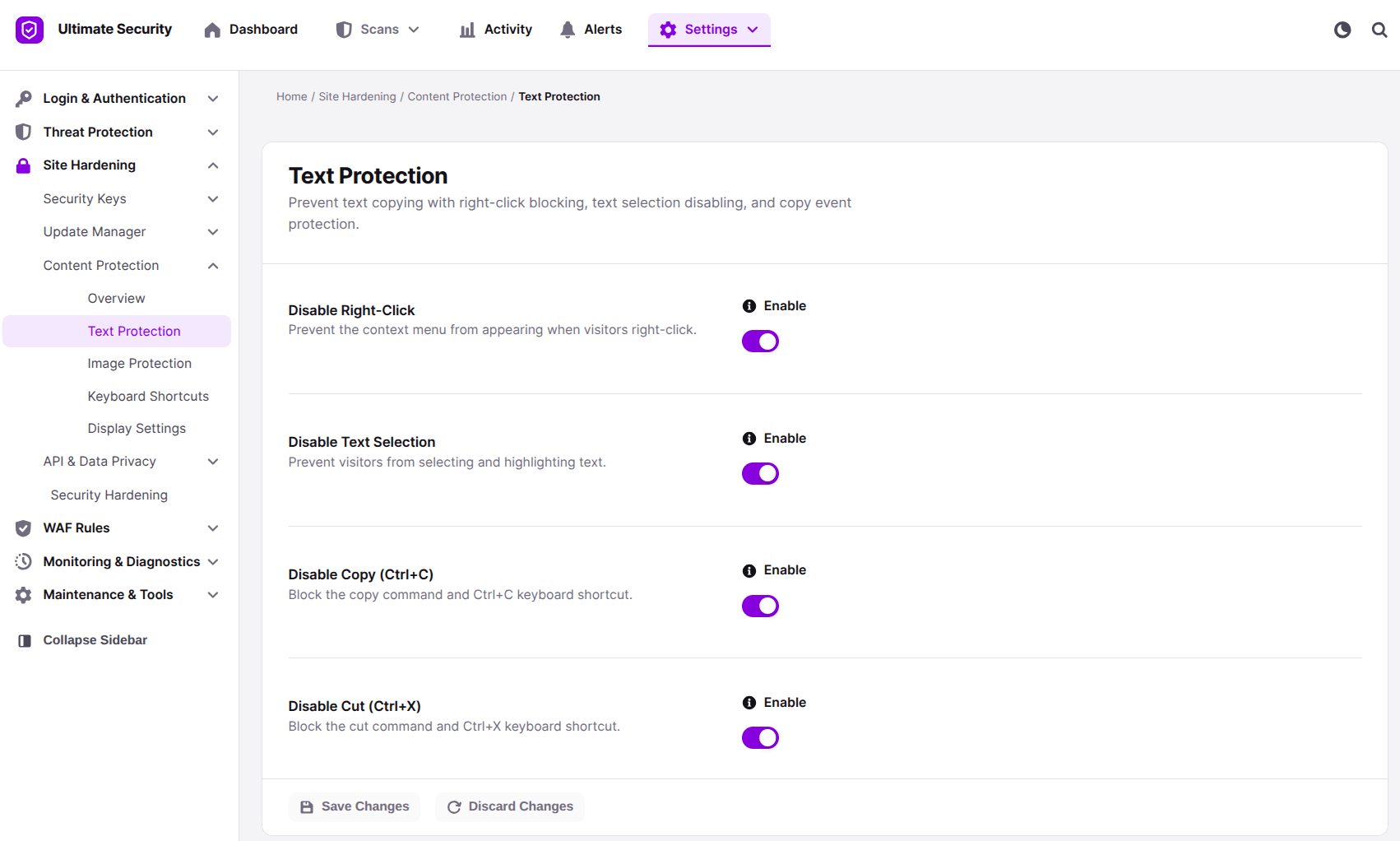Open Overview under Content Protection
Image resolution: width=1400 pixels, height=841 pixels.
[x=116, y=299]
